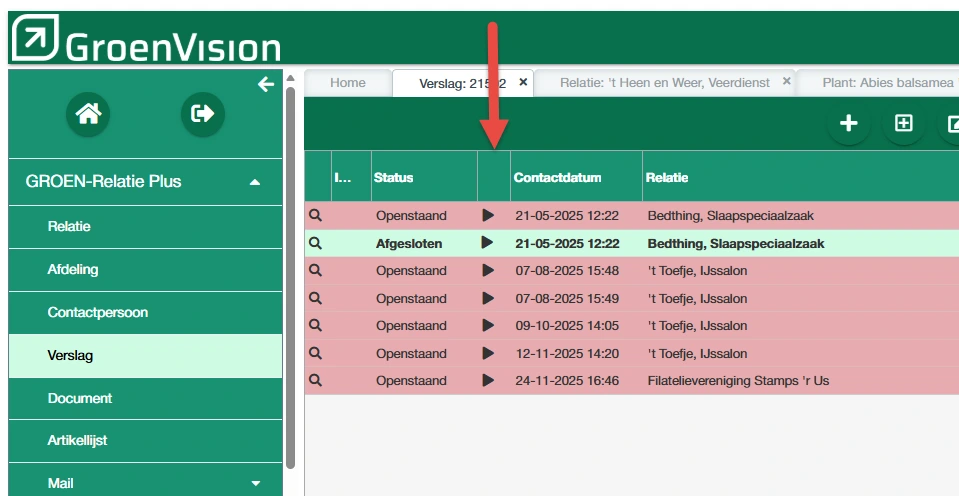Click the sidebar scrollbar up arrow
Viewport: 959px width, 496px height.
291,78
